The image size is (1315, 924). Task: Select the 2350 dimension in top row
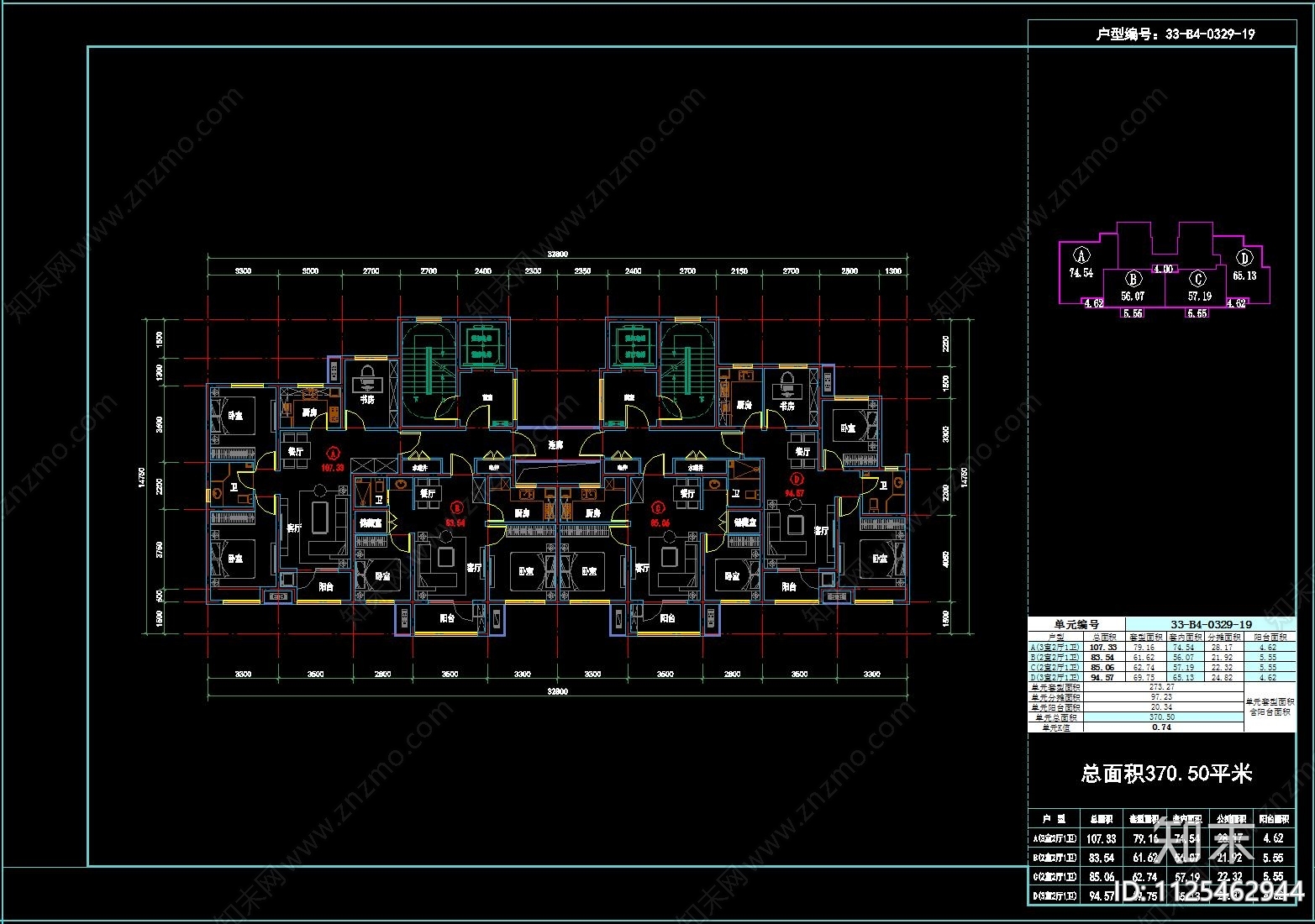tap(582, 271)
